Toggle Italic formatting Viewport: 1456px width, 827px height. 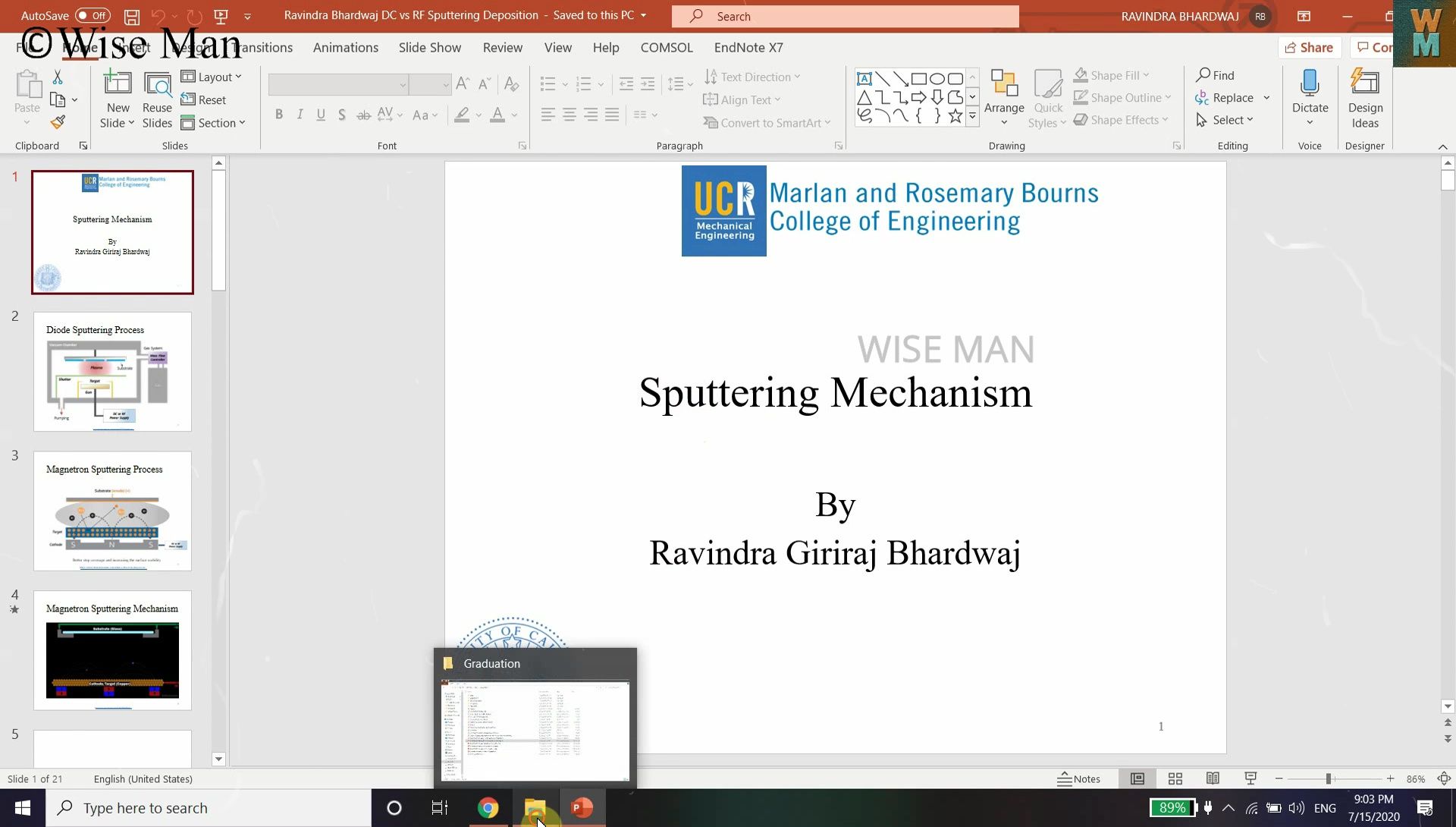(300, 115)
